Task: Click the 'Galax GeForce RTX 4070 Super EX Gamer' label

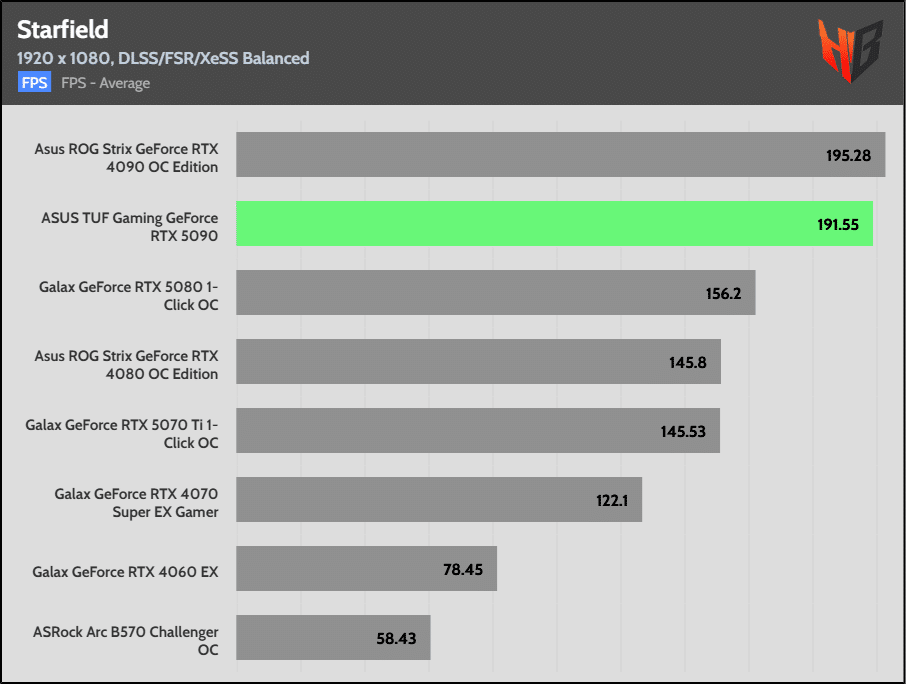Action: tap(136, 503)
